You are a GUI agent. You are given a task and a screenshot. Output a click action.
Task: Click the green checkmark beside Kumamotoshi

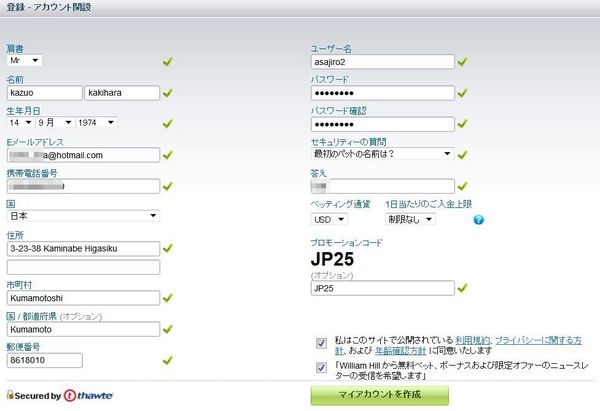click(x=168, y=298)
